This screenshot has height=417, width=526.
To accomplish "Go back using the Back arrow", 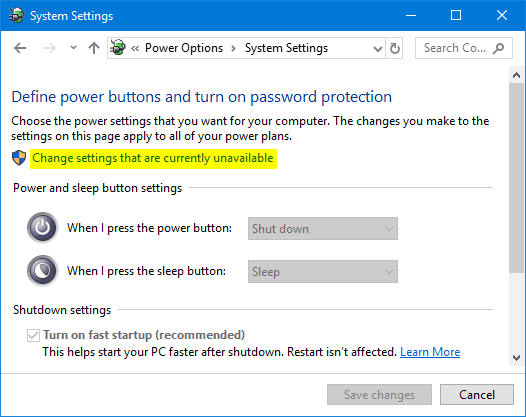I will [20, 48].
